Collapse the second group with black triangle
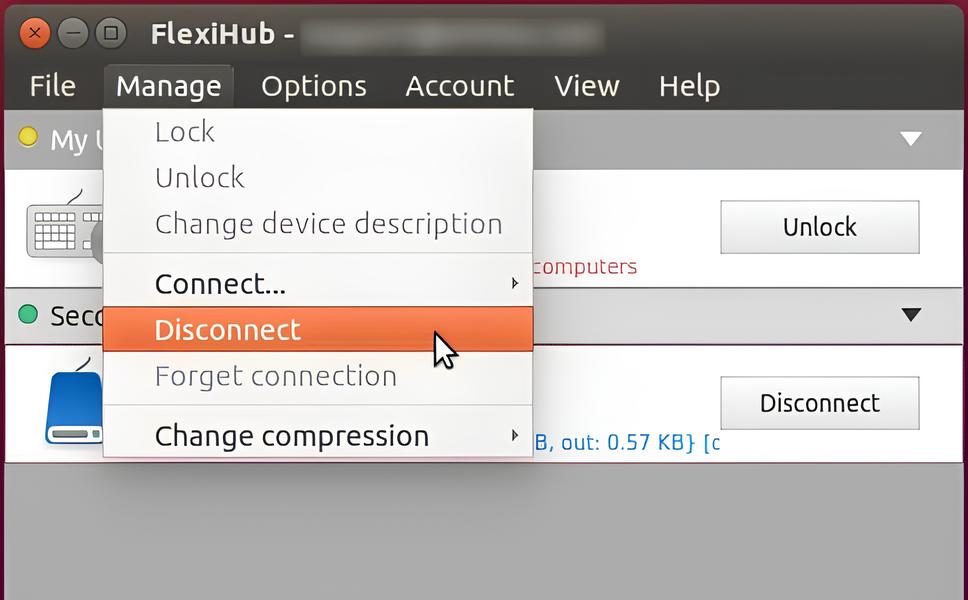The height and width of the screenshot is (600, 968). click(x=910, y=315)
